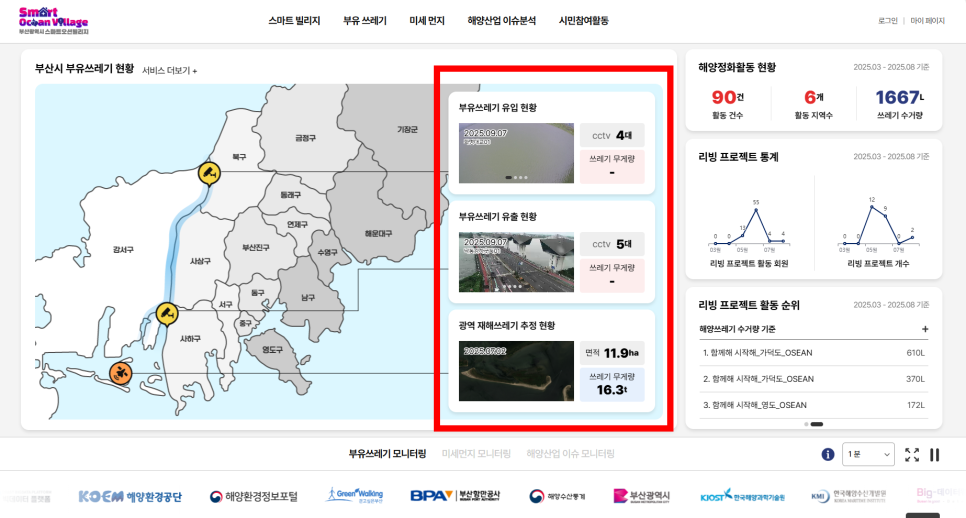The width and height of the screenshot is (966, 518).
Task: Open the 부유쓰레기 유입 현황 CCTV image
Action: [x=516, y=153]
